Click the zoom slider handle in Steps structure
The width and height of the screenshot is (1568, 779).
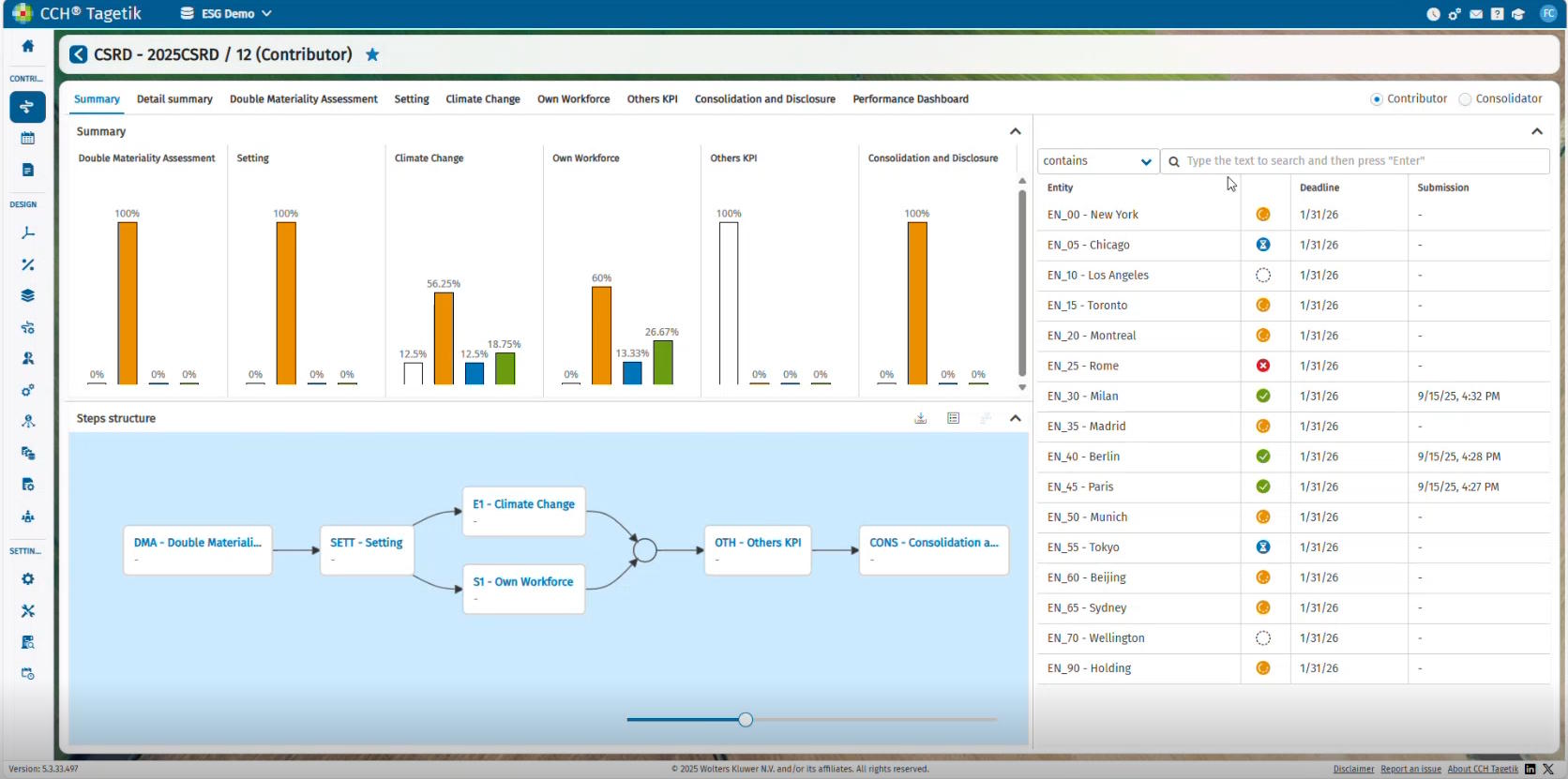746,720
